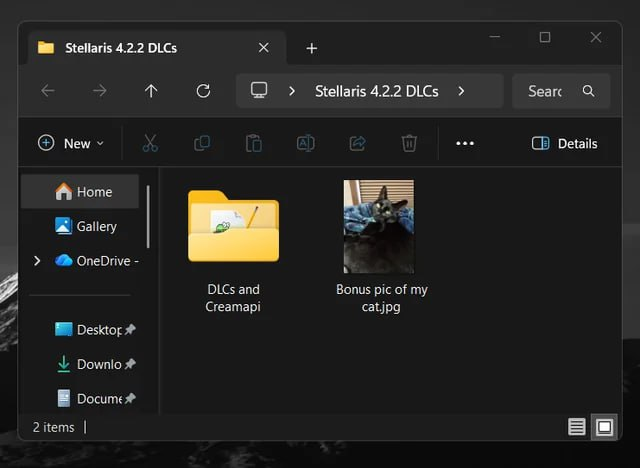640x468 pixels.
Task: Click the Search input field
Action: [561, 91]
